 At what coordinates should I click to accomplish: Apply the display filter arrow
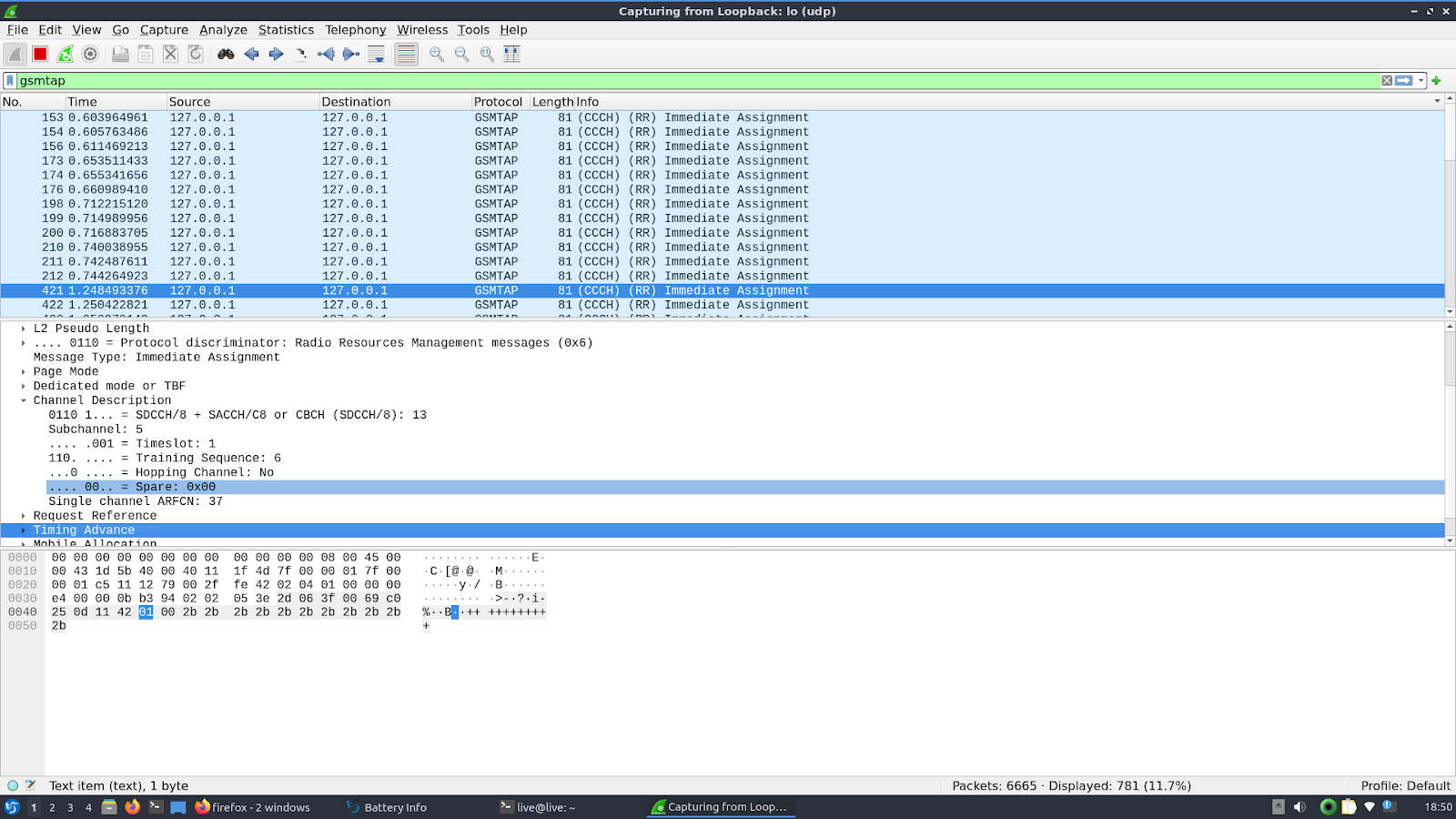pyautogui.click(x=1404, y=81)
